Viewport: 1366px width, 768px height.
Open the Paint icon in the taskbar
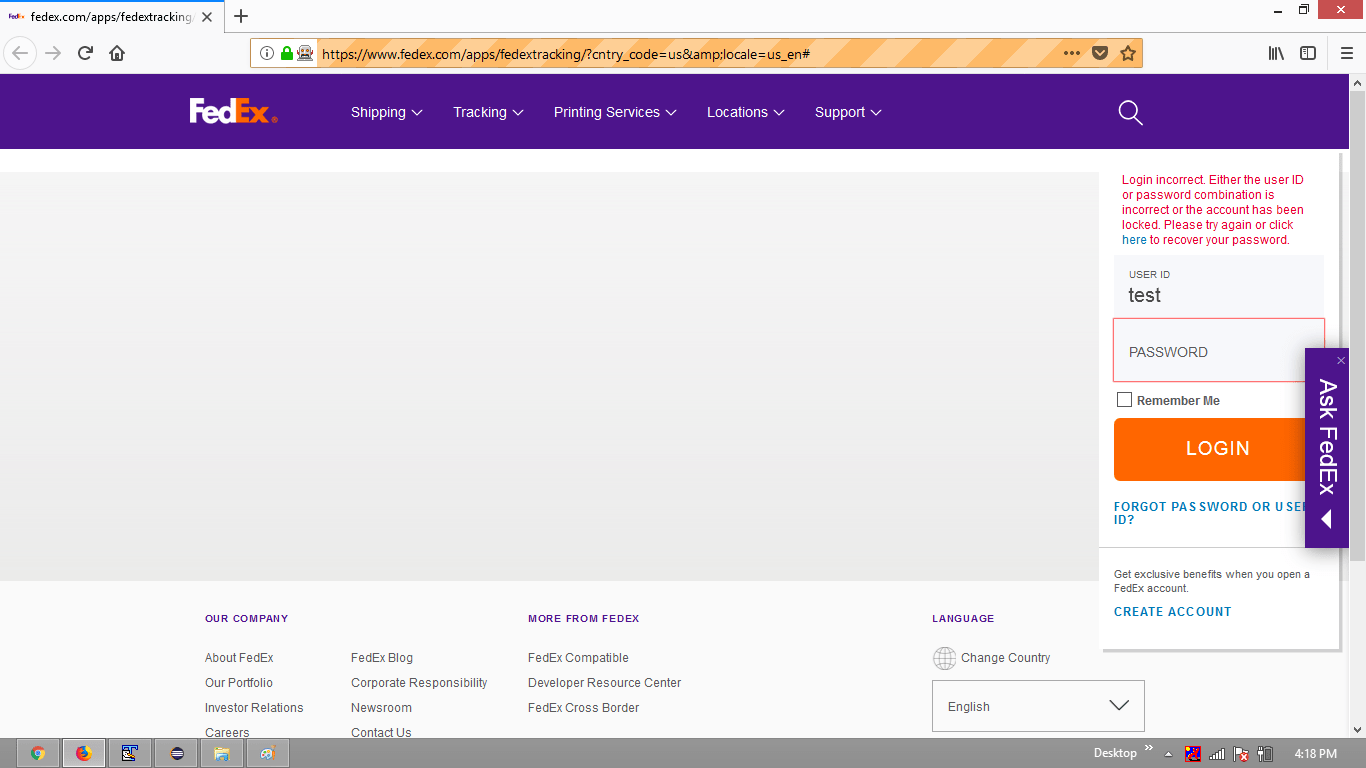point(267,753)
